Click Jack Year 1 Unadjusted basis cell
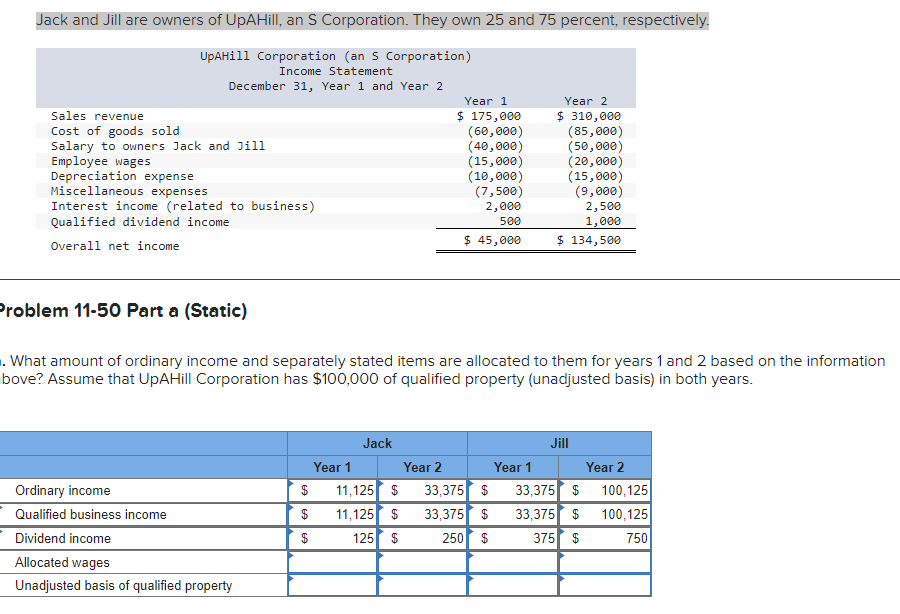This screenshot has width=900, height=614. click(332, 585)
